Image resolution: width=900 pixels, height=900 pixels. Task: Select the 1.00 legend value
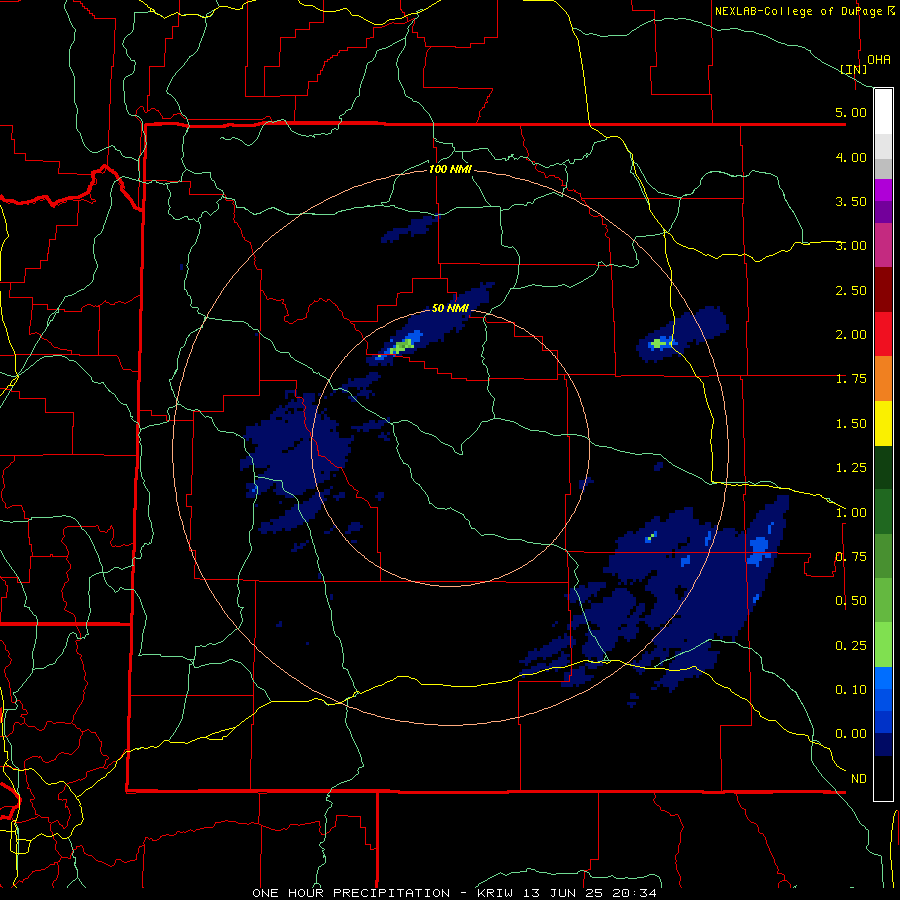coord(851,512)
